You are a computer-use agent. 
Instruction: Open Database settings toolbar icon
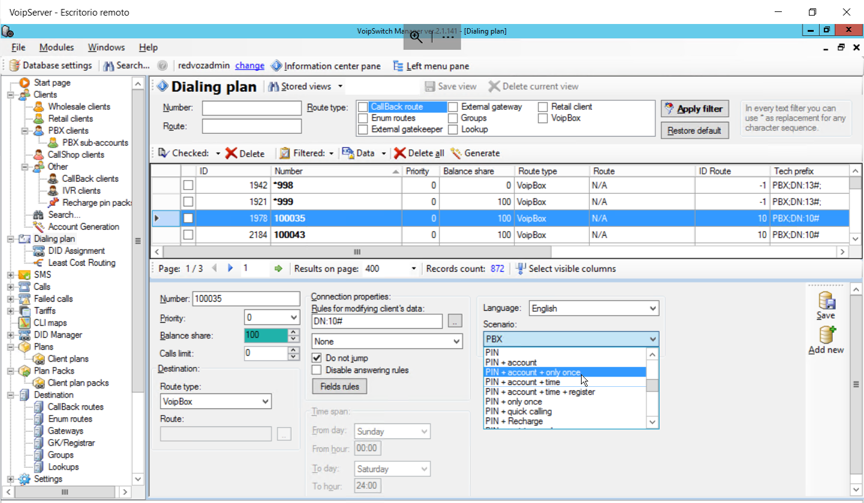click(x=14, y=66)
